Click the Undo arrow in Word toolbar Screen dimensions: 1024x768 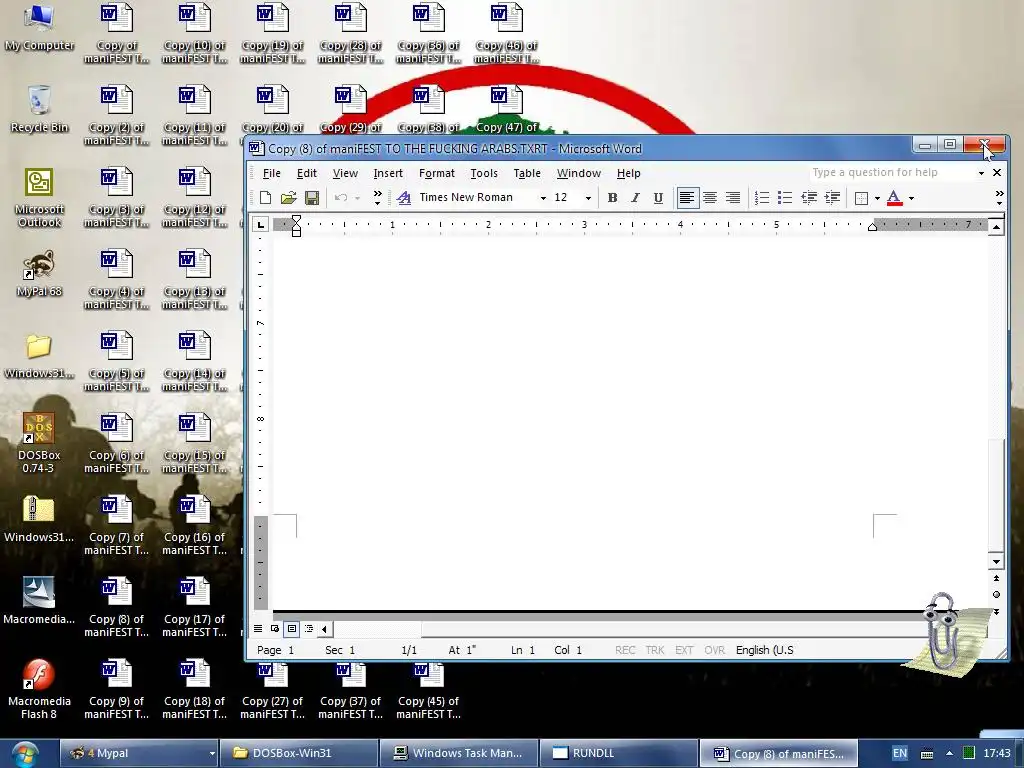coord(341,198)
